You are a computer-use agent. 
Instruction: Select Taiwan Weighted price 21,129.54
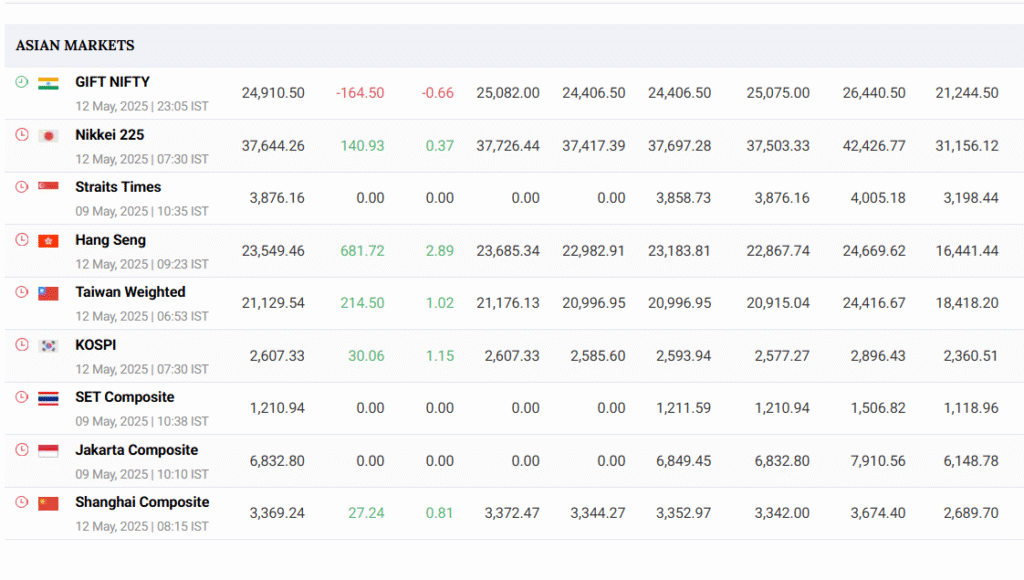[273, 303]
